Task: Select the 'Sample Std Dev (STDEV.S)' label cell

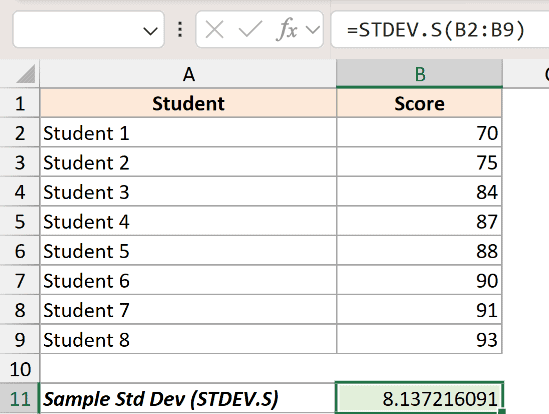Action: (x=188, y=399)
